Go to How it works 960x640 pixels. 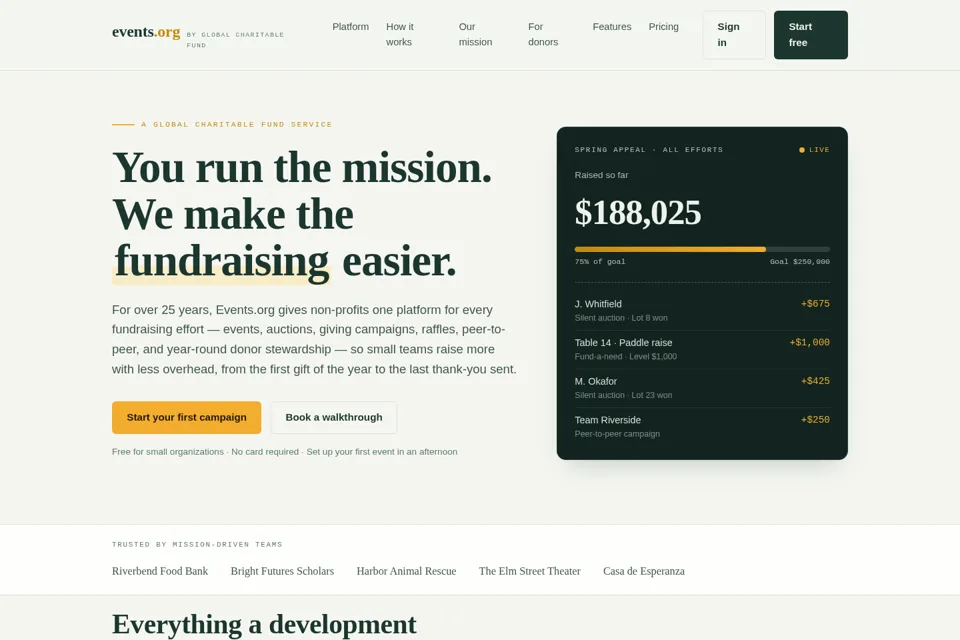(400, 34)
